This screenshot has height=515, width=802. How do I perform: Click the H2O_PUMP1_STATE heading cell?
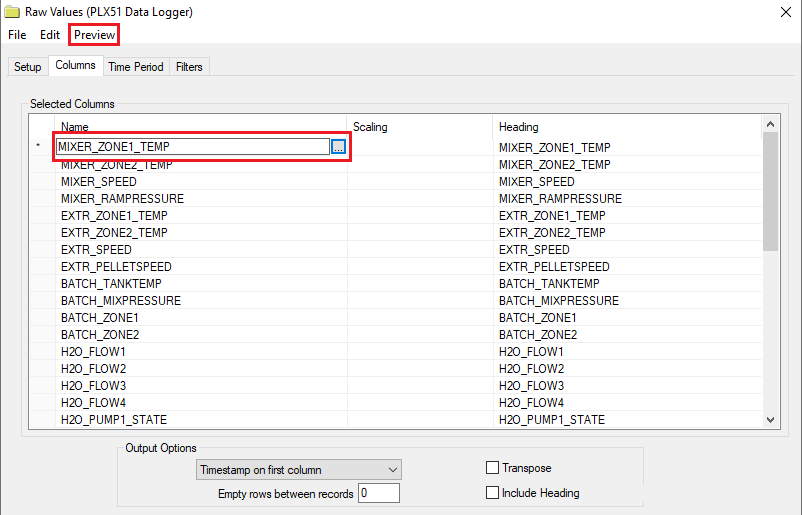[x=628, y=419]
